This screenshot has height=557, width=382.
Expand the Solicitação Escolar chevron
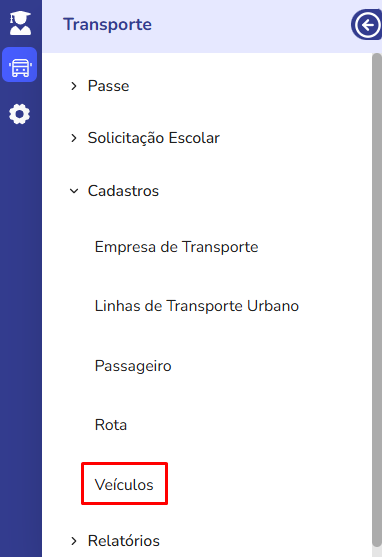[x=74, y=138]
